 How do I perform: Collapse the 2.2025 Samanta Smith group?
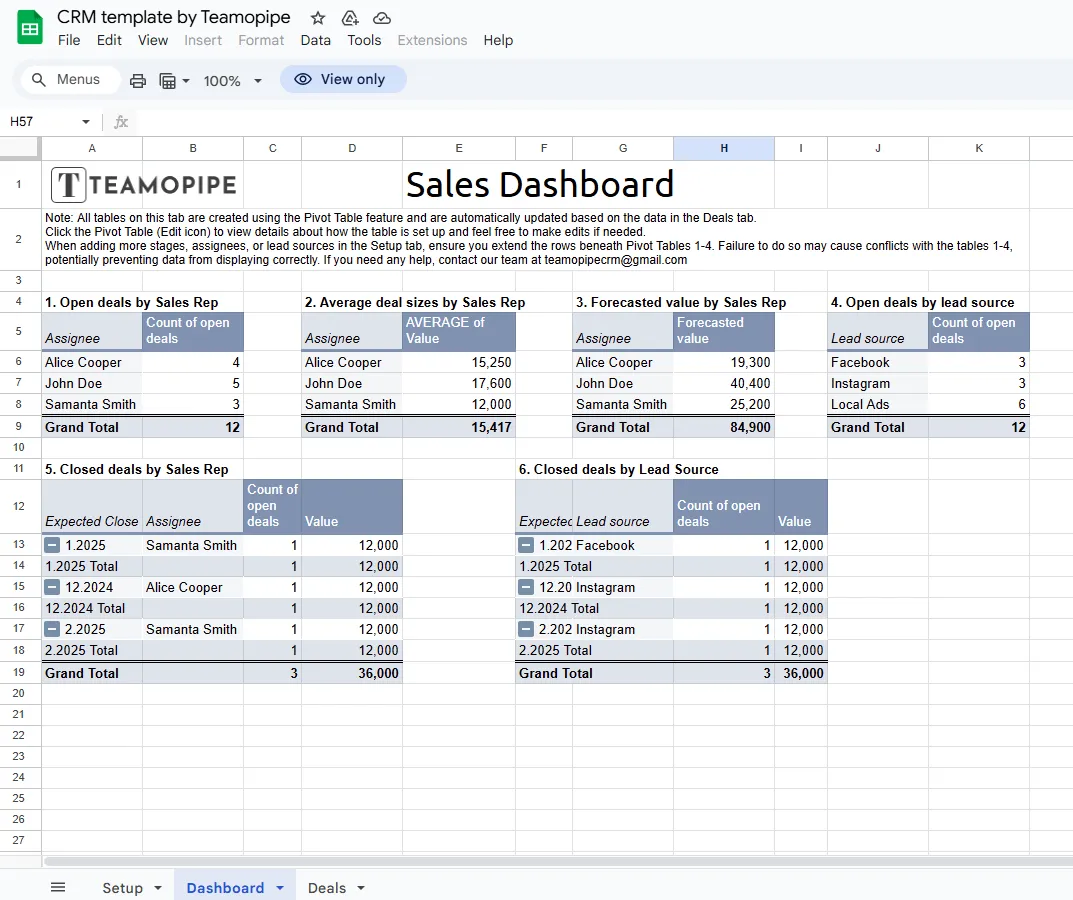52,629
